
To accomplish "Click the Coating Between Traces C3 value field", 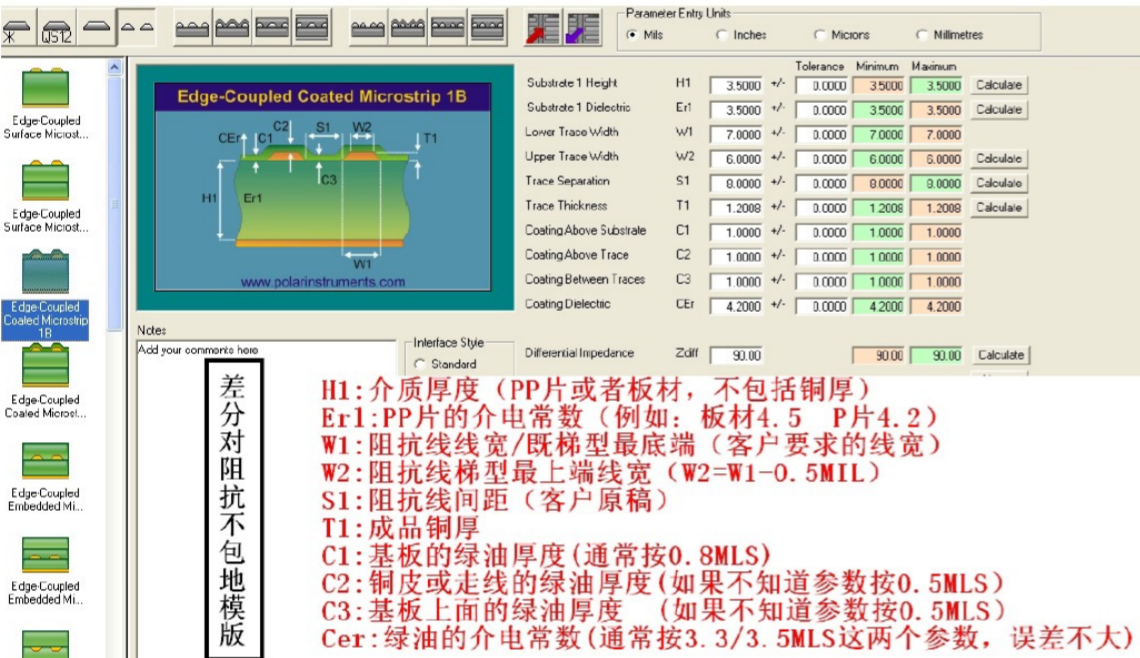I will 736,282.
